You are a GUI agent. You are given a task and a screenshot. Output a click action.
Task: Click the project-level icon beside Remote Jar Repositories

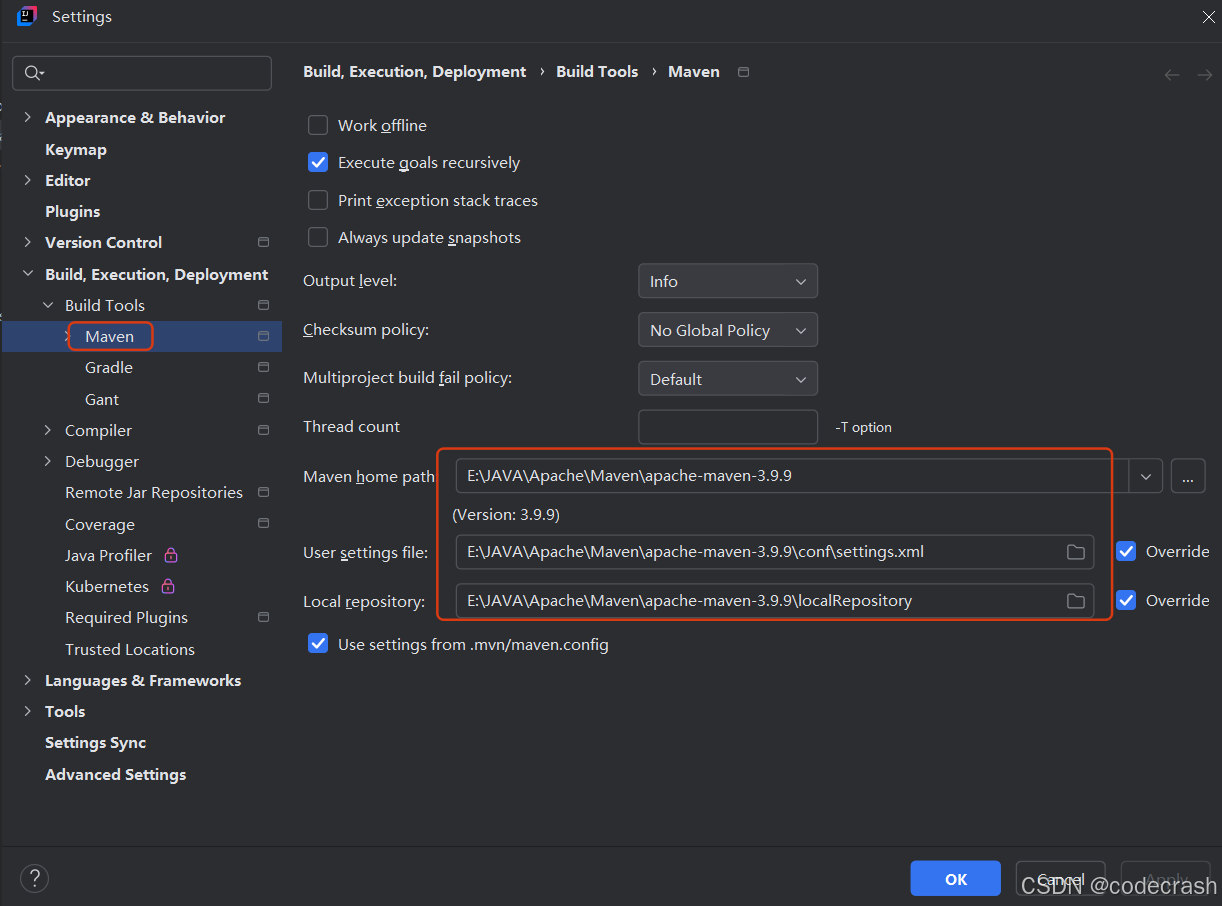pyautogui.click(x=263, y=492)
